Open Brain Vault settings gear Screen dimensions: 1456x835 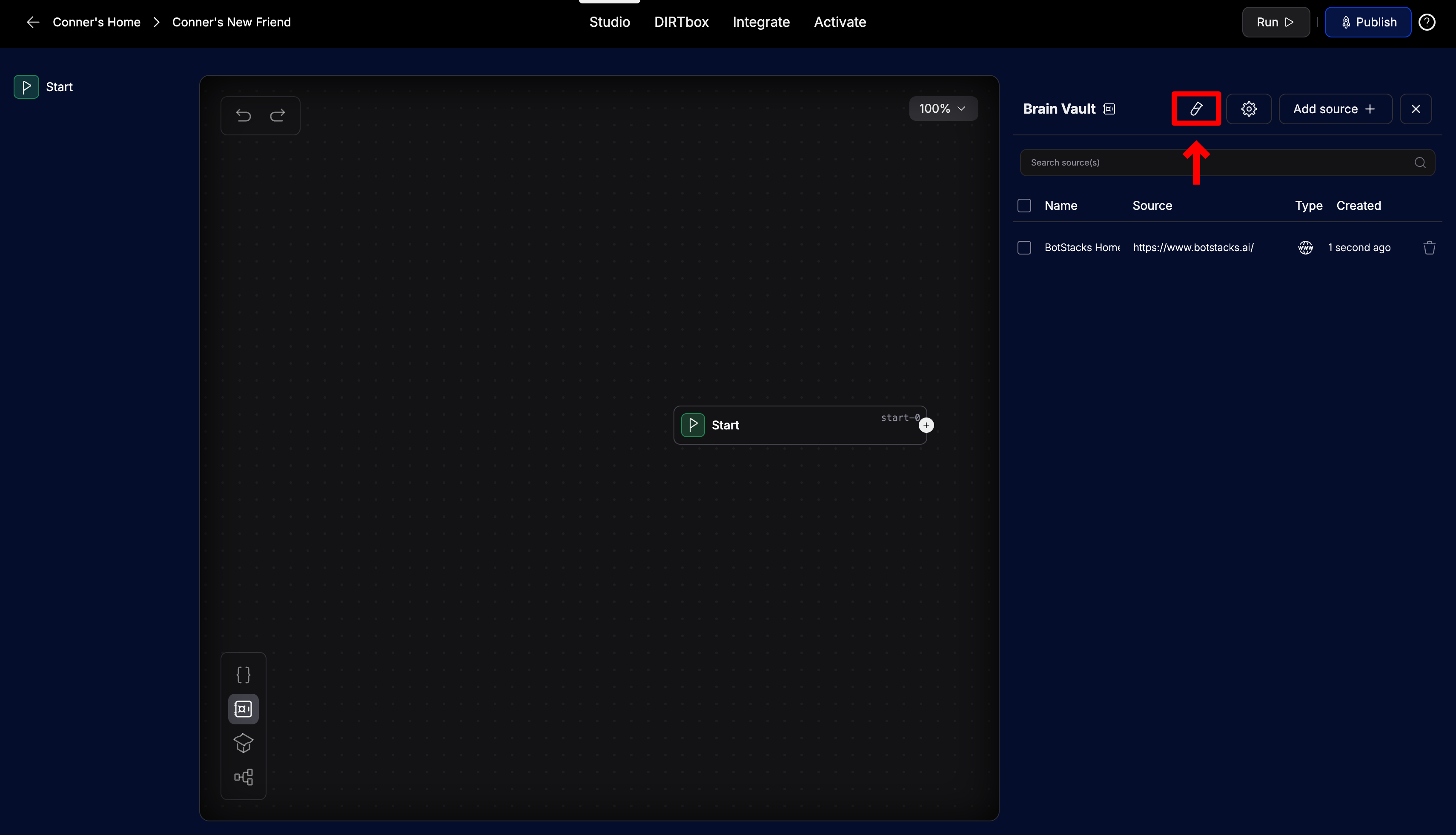click(1249, 109)
